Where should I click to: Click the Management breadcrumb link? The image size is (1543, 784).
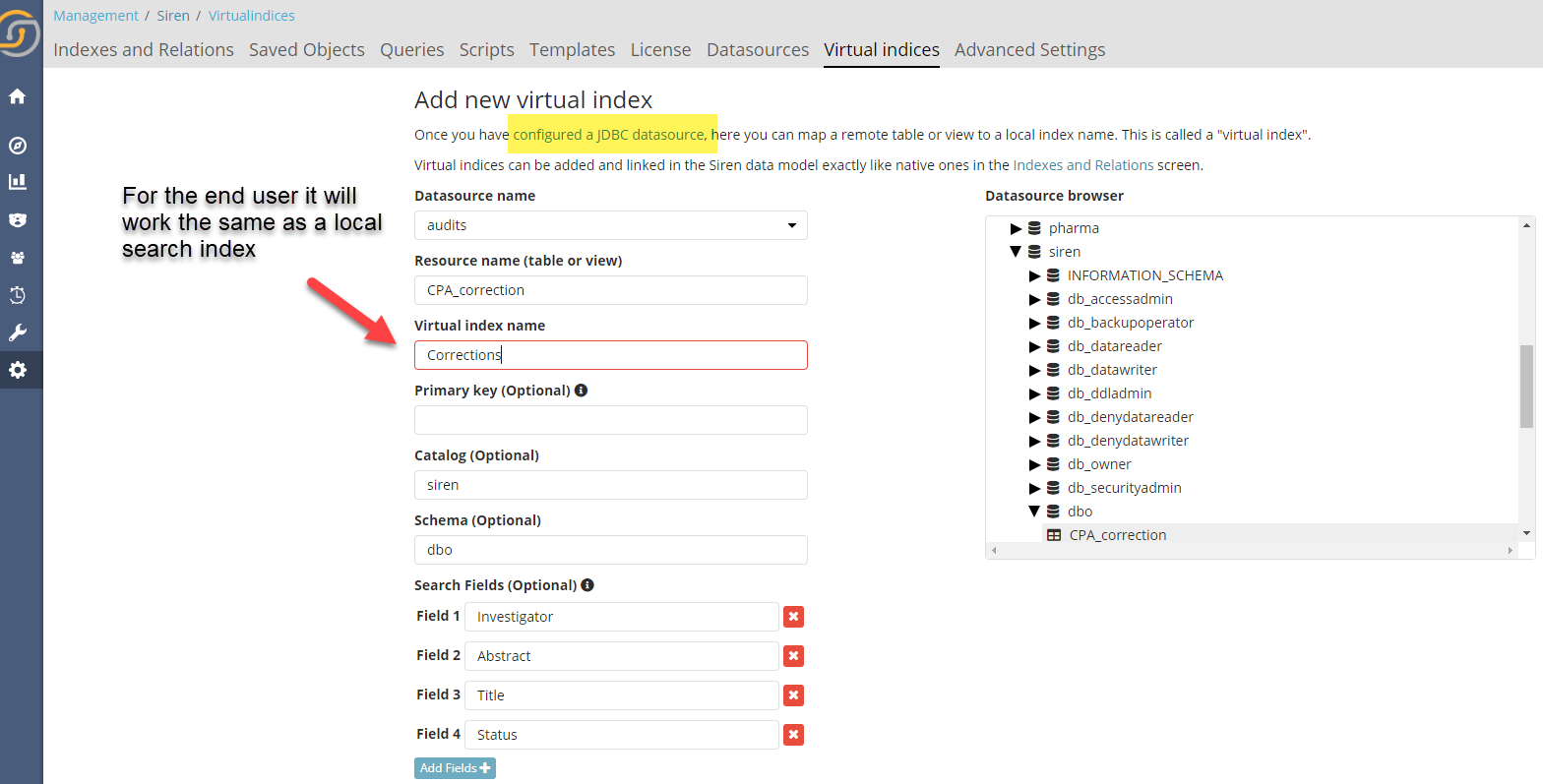click(x=96, y=16)
